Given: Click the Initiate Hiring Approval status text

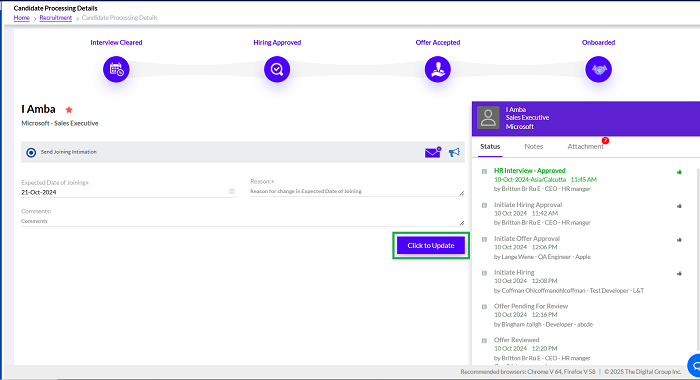Looking at the screenshot, I should [528, 205].
